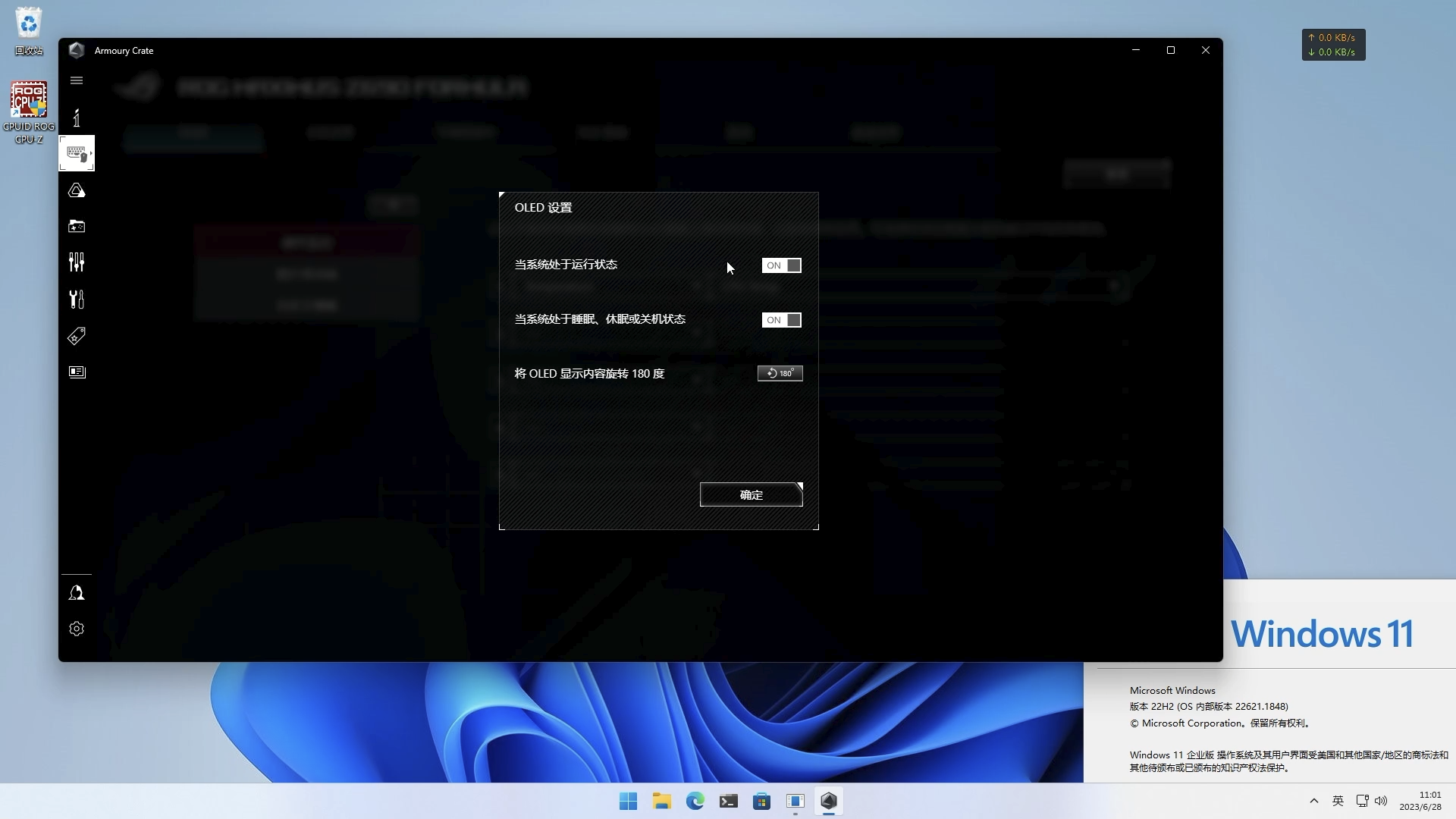Viewport: 1456px width, 819px height.
Task: Expand the sidebar hamburger menu
Action: 76,80
